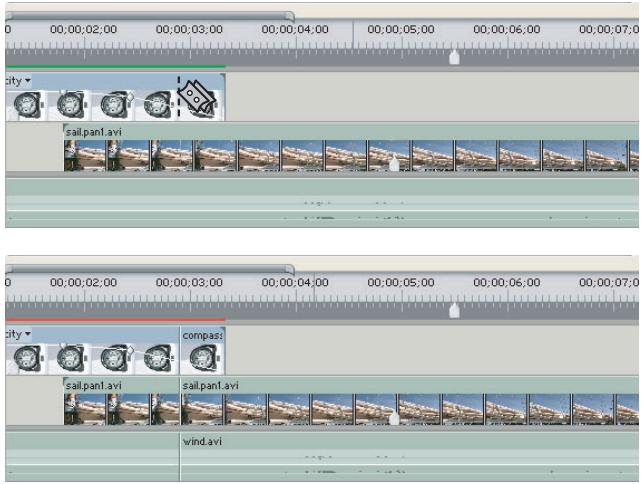Select the sail.pan1.avi clip in upper timeline
642x484 pixels.
pos(351,148)
